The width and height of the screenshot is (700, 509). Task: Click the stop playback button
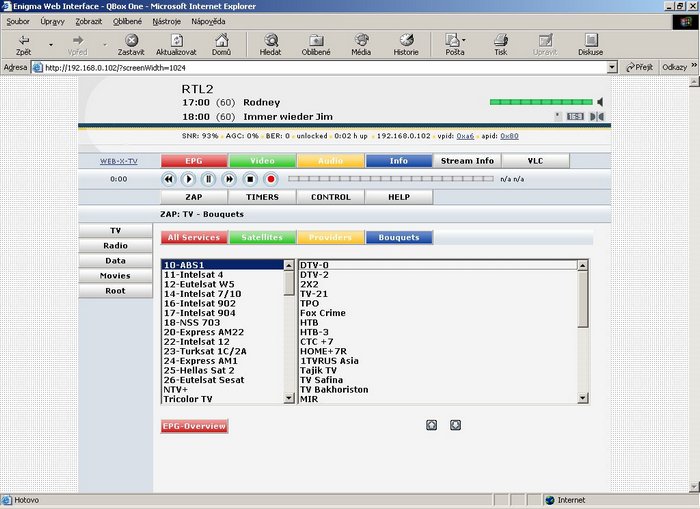(250, 179)
